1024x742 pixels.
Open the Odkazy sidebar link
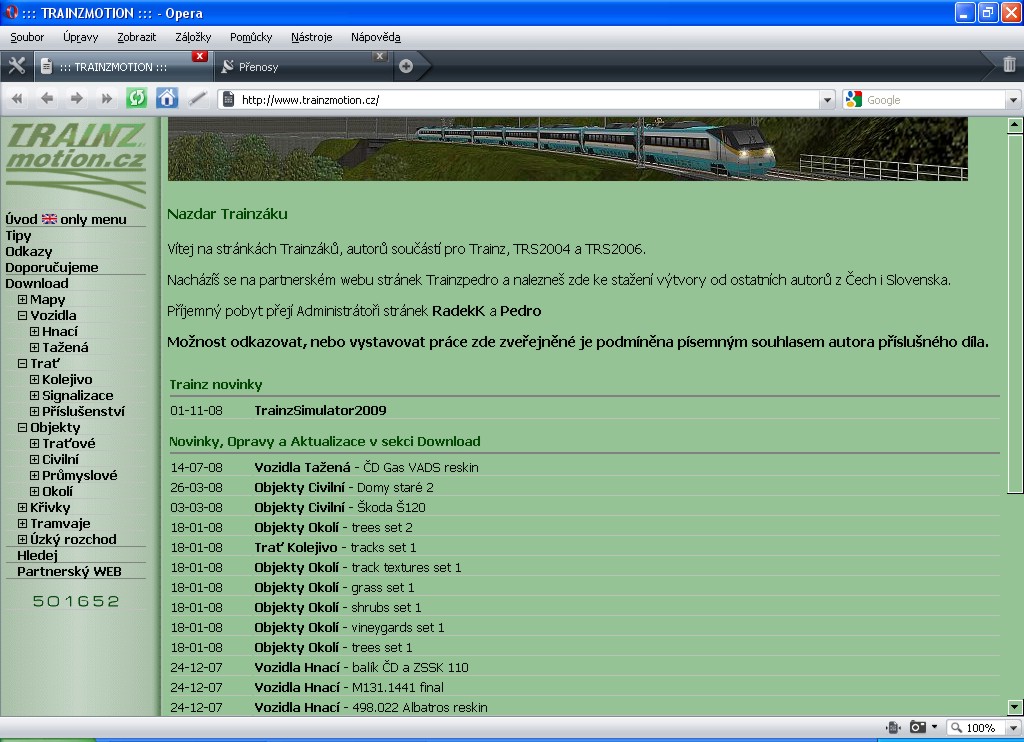29,251
